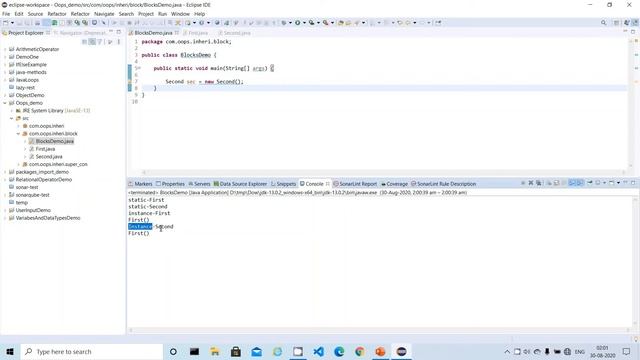Click the Windows taskbar search box
Image resolution: width=640 pixels, height=360 pixels.
pos(92,351)
